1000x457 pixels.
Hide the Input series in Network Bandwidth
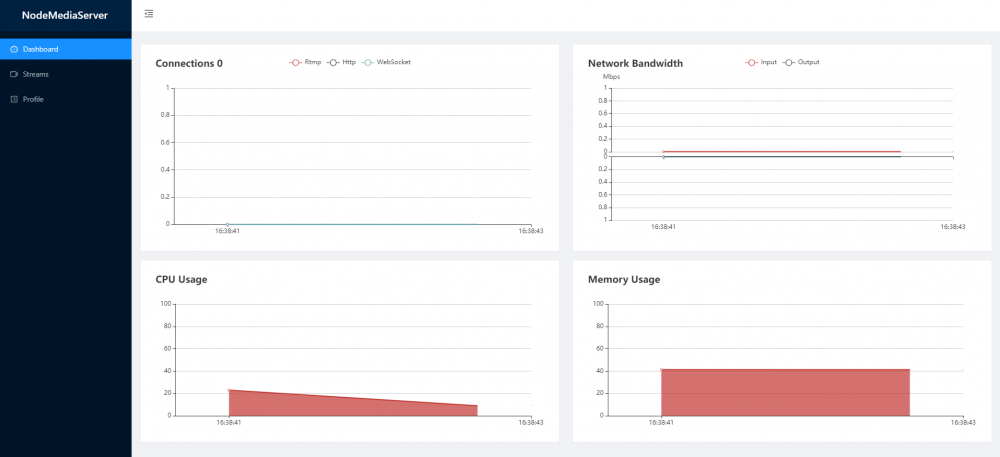pyautogui.click(x=761, y=62)
